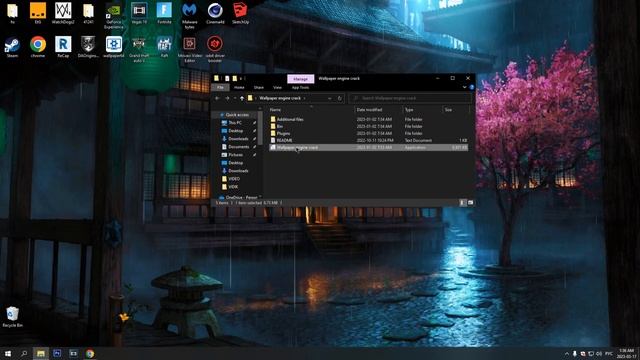Viewport: 640px width, 360px height.
Task: Click the Forward arrow in File Explorer
Action: pos(227,98)
